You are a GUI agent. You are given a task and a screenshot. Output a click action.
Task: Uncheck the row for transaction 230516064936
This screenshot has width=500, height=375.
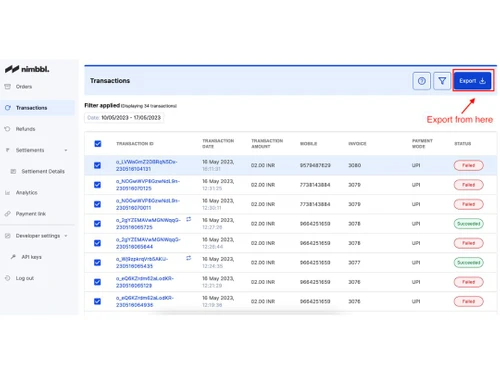97,301
